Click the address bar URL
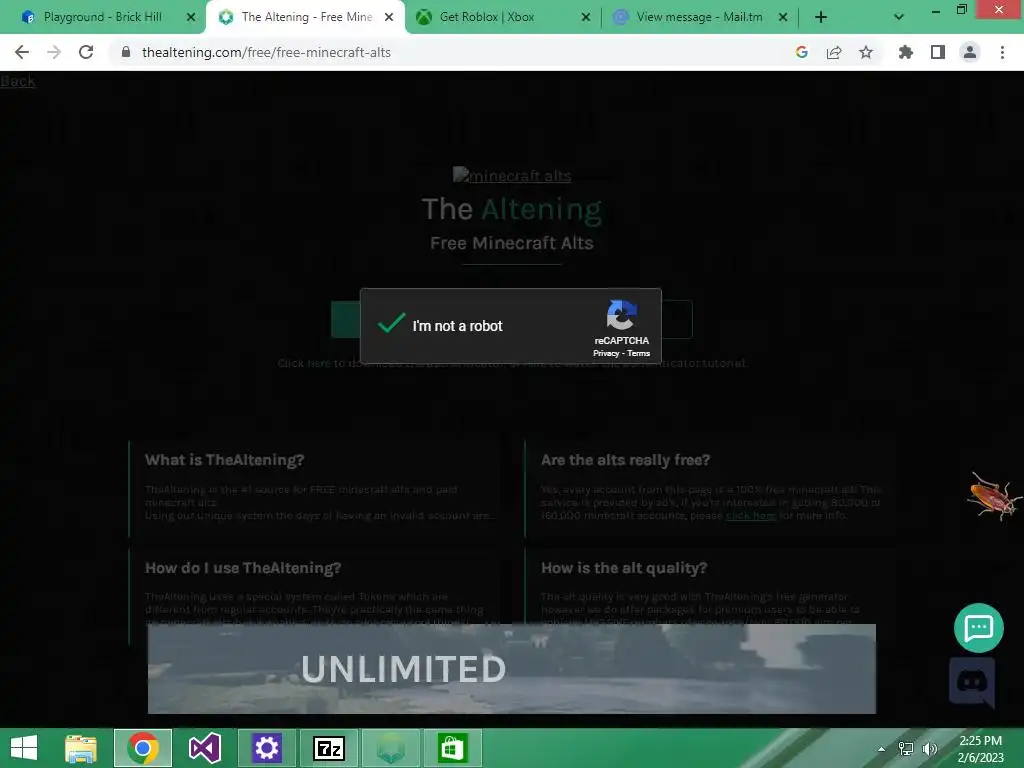This screenshot has height=768, width=1024. (x=266, y=52)
